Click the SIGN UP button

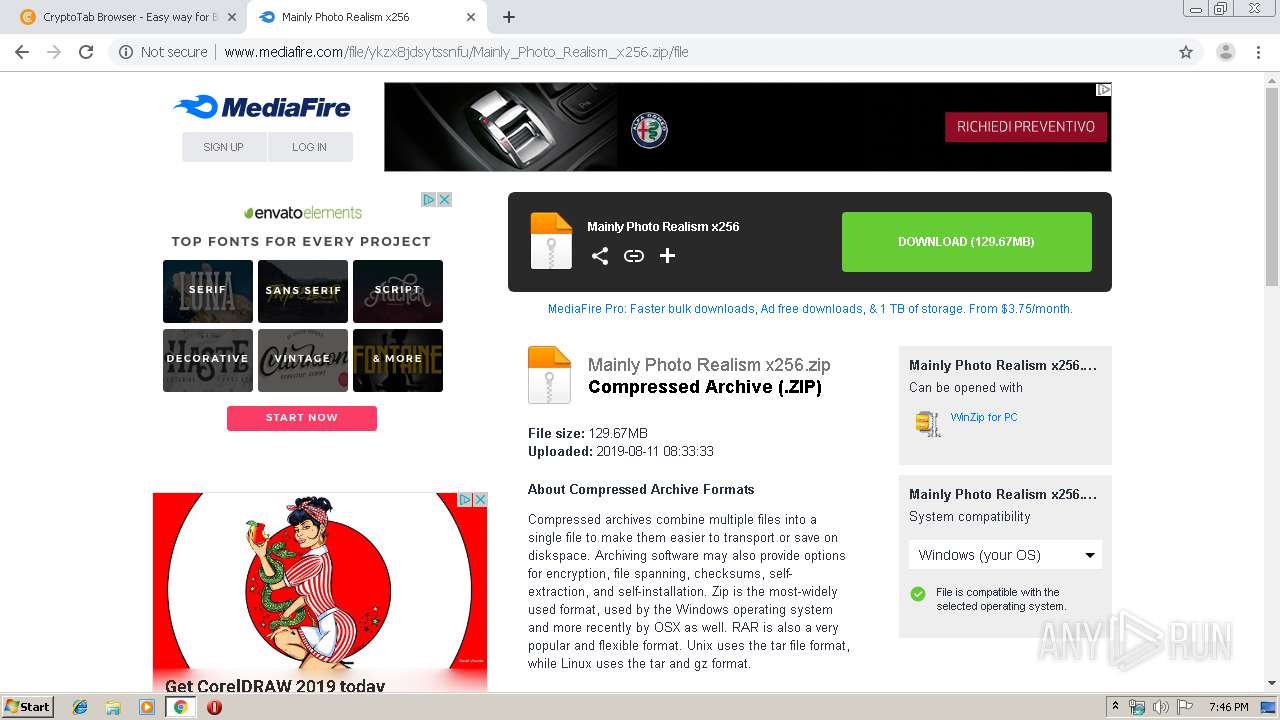click(x=224, y=147)
